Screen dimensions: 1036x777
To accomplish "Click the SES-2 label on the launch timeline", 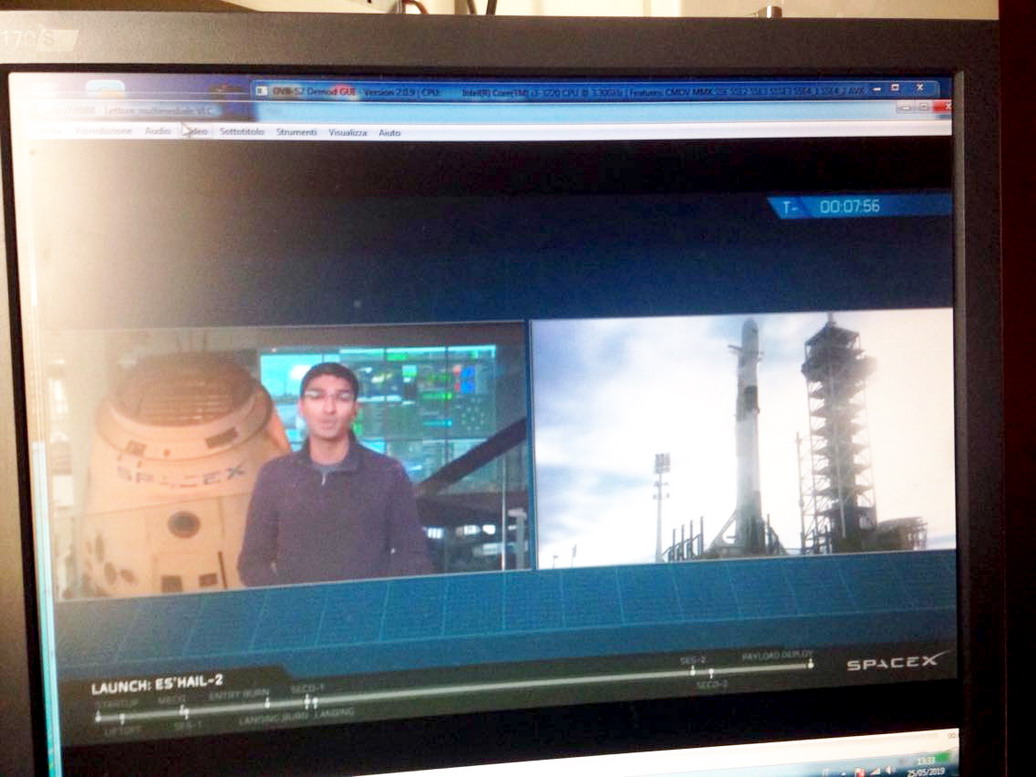I will pos(693,660).
